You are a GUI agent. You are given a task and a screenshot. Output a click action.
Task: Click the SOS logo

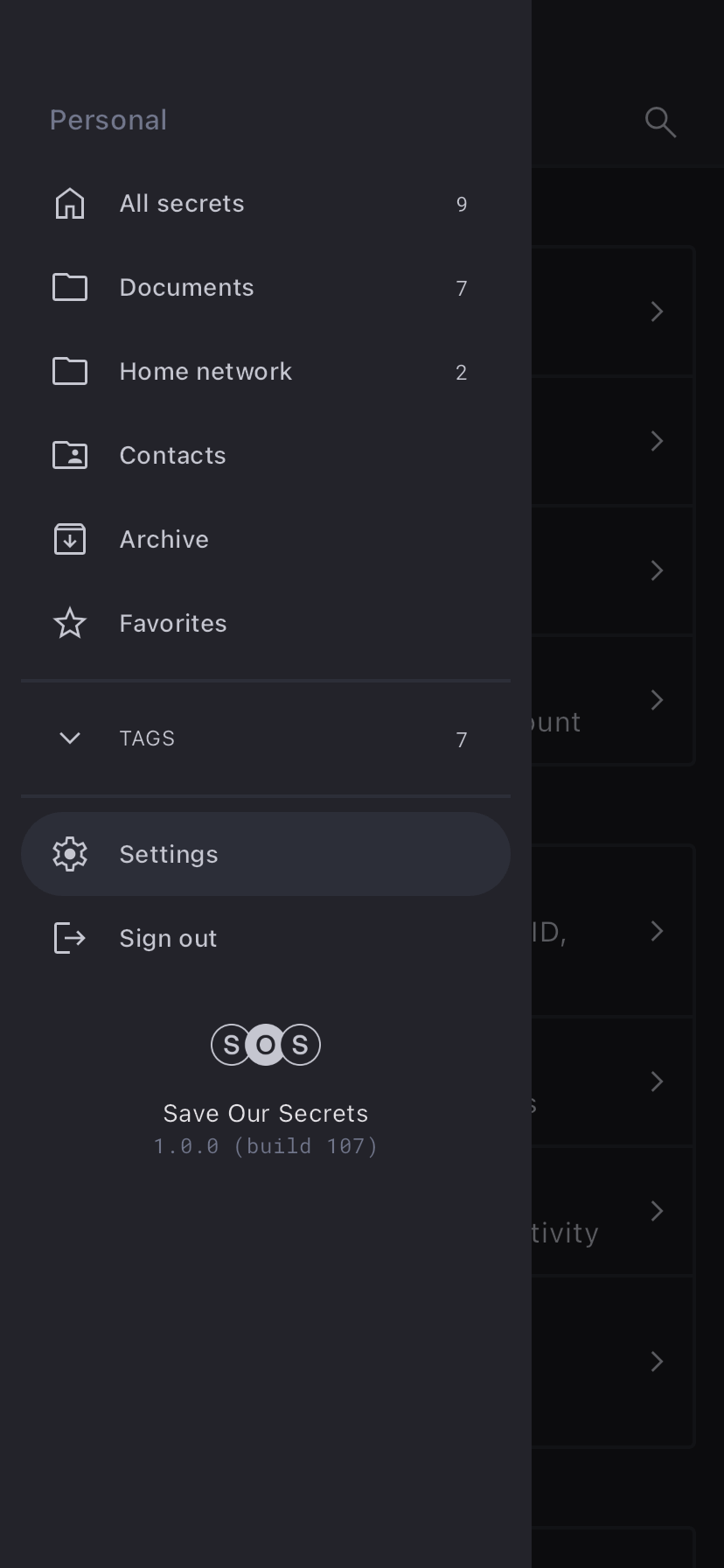(266, 1045)
